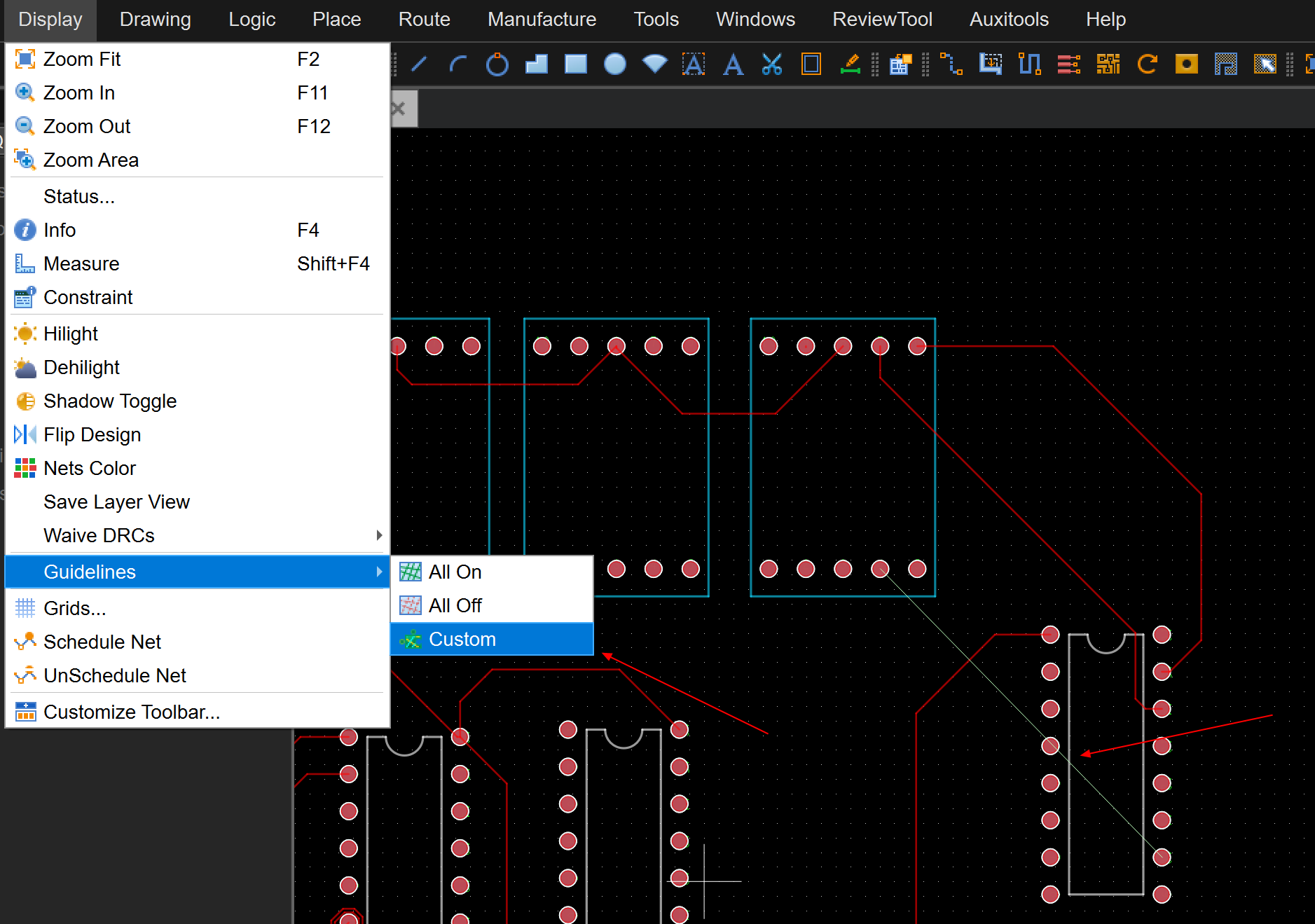Image resolution: width=1315 pixels, height=924 pixels.
Task: Select the filled circle shape tool
Action: tap(614, 64)
